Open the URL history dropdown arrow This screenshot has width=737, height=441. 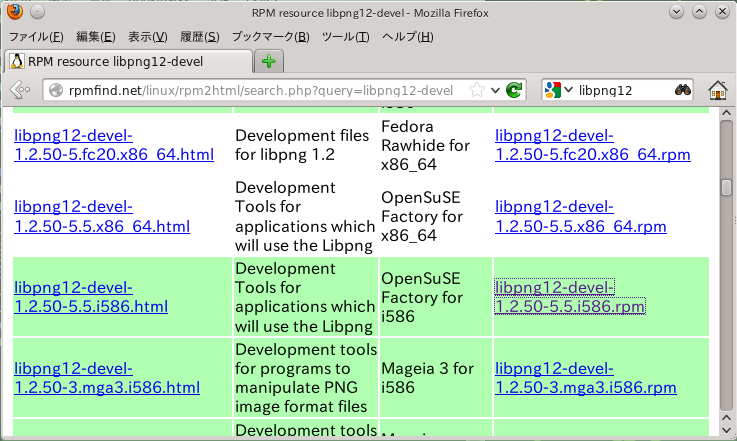pos(495,90)
